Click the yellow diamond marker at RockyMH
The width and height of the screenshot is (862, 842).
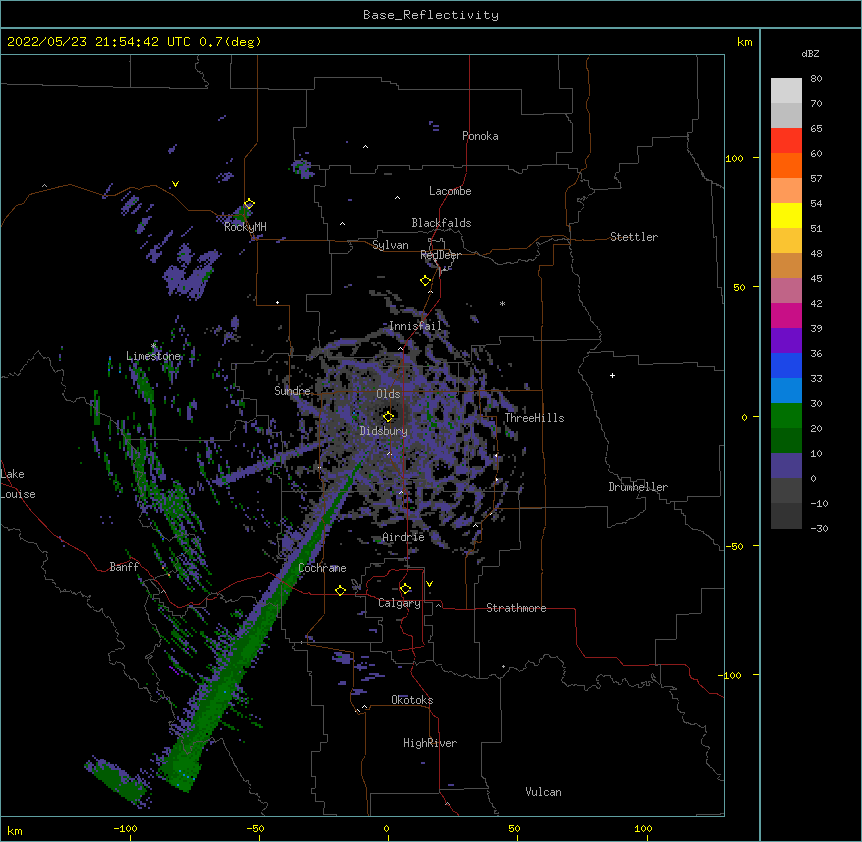click(x=249, y=204)
